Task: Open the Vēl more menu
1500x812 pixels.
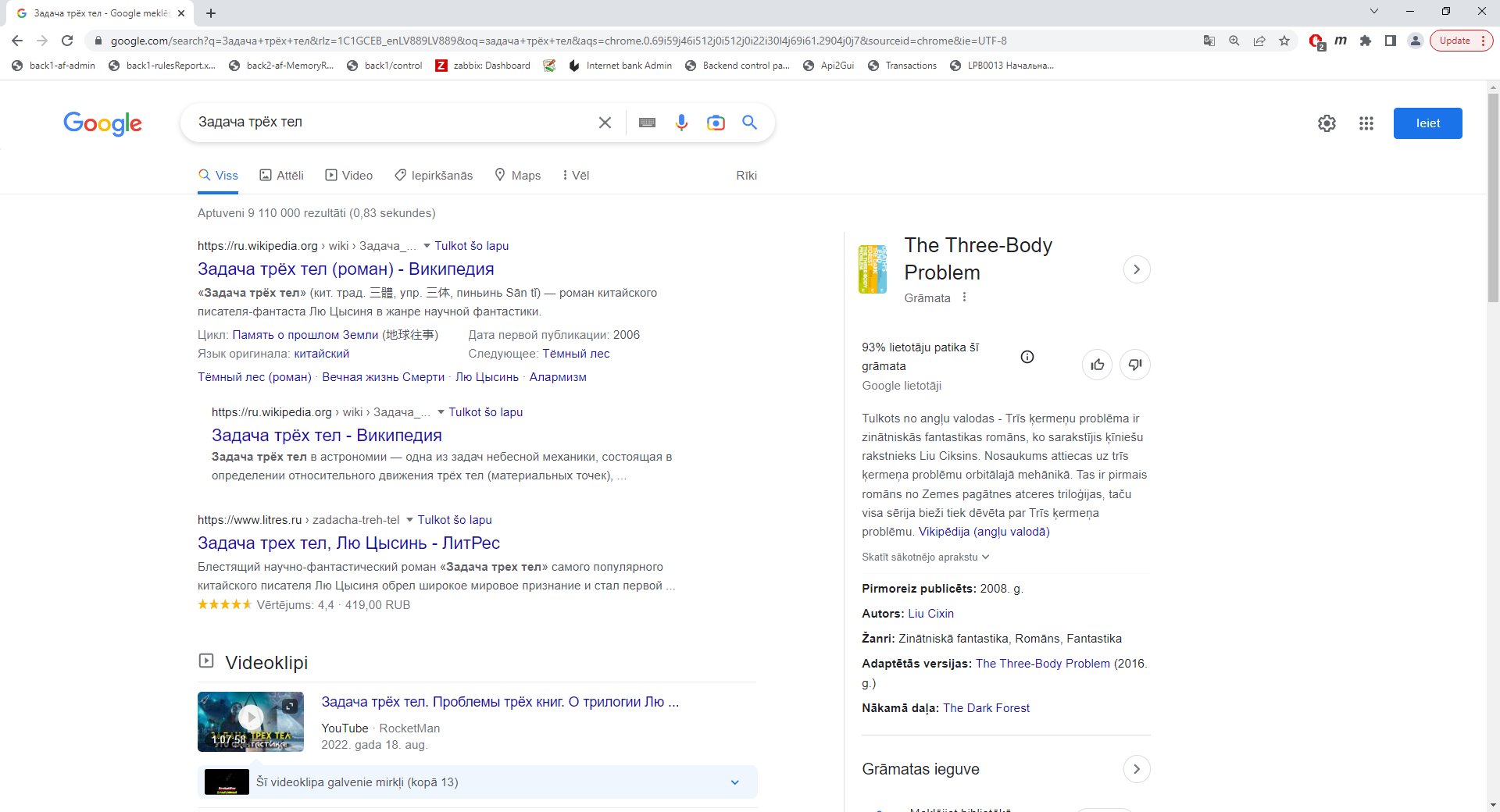Action: 576,176
